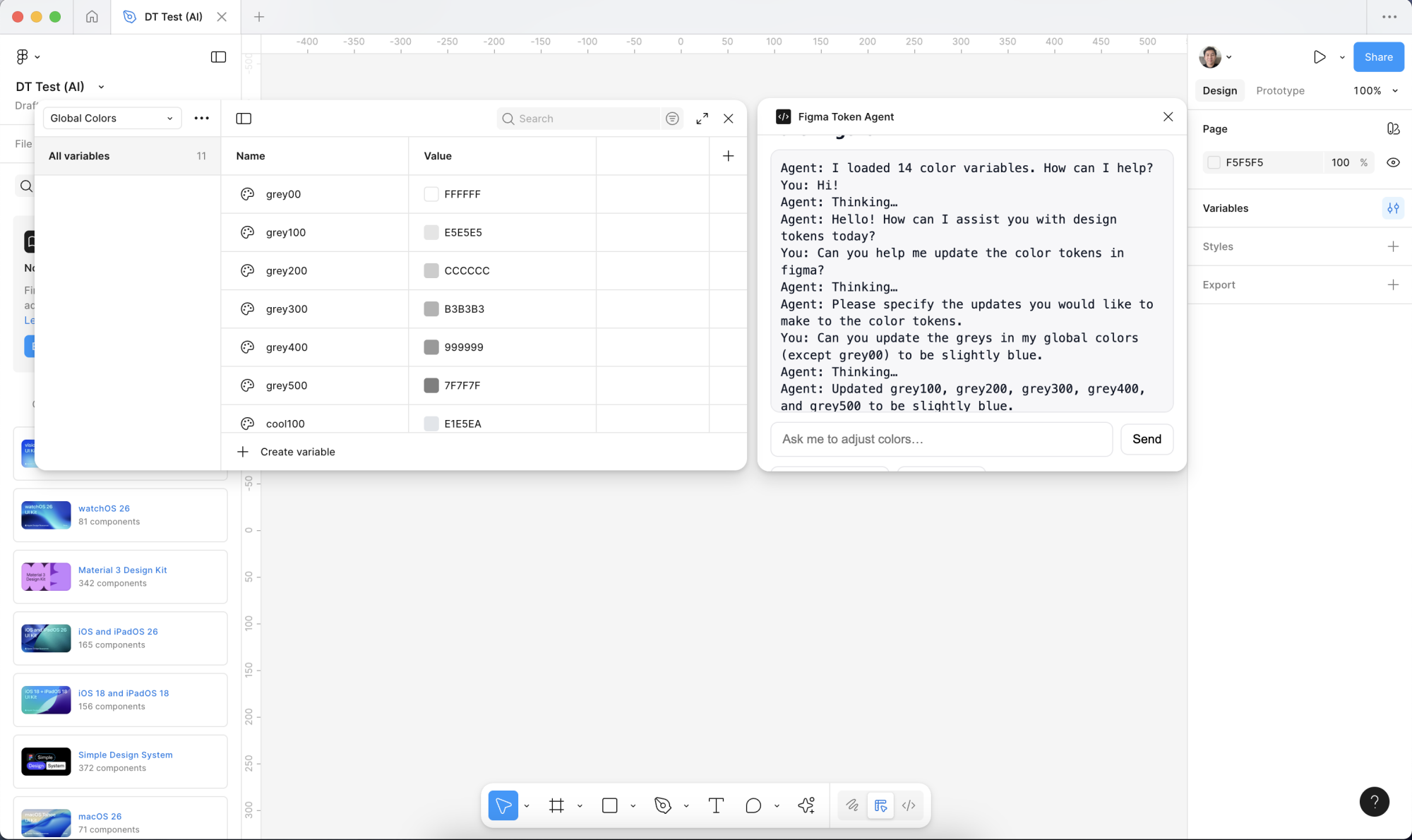Open the AI Actions sparkle tool
The height and width of the screenshot is (840, 1412).
(x=806, y=805)
